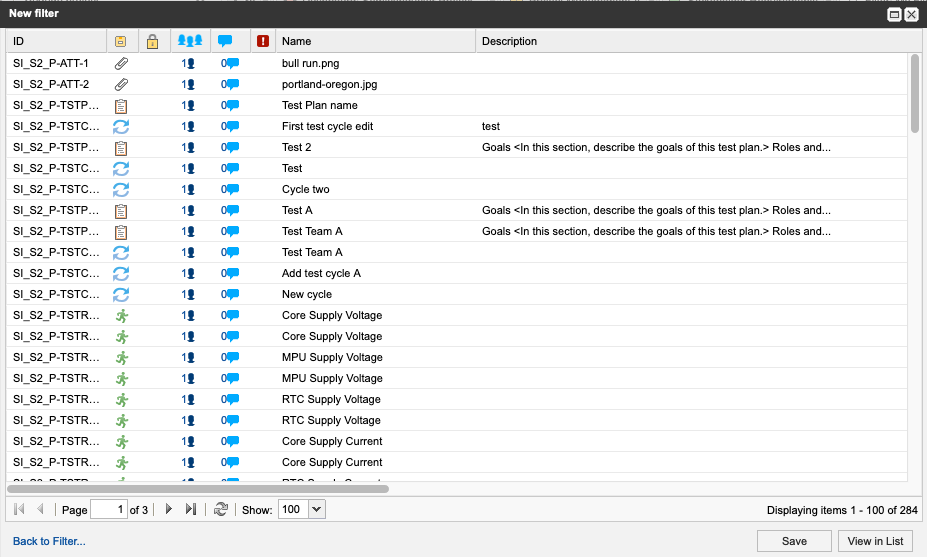The height and width of the screenshot is (557, 927).
Task: Click the item type column header icon
Action: (x=121, y=41)
